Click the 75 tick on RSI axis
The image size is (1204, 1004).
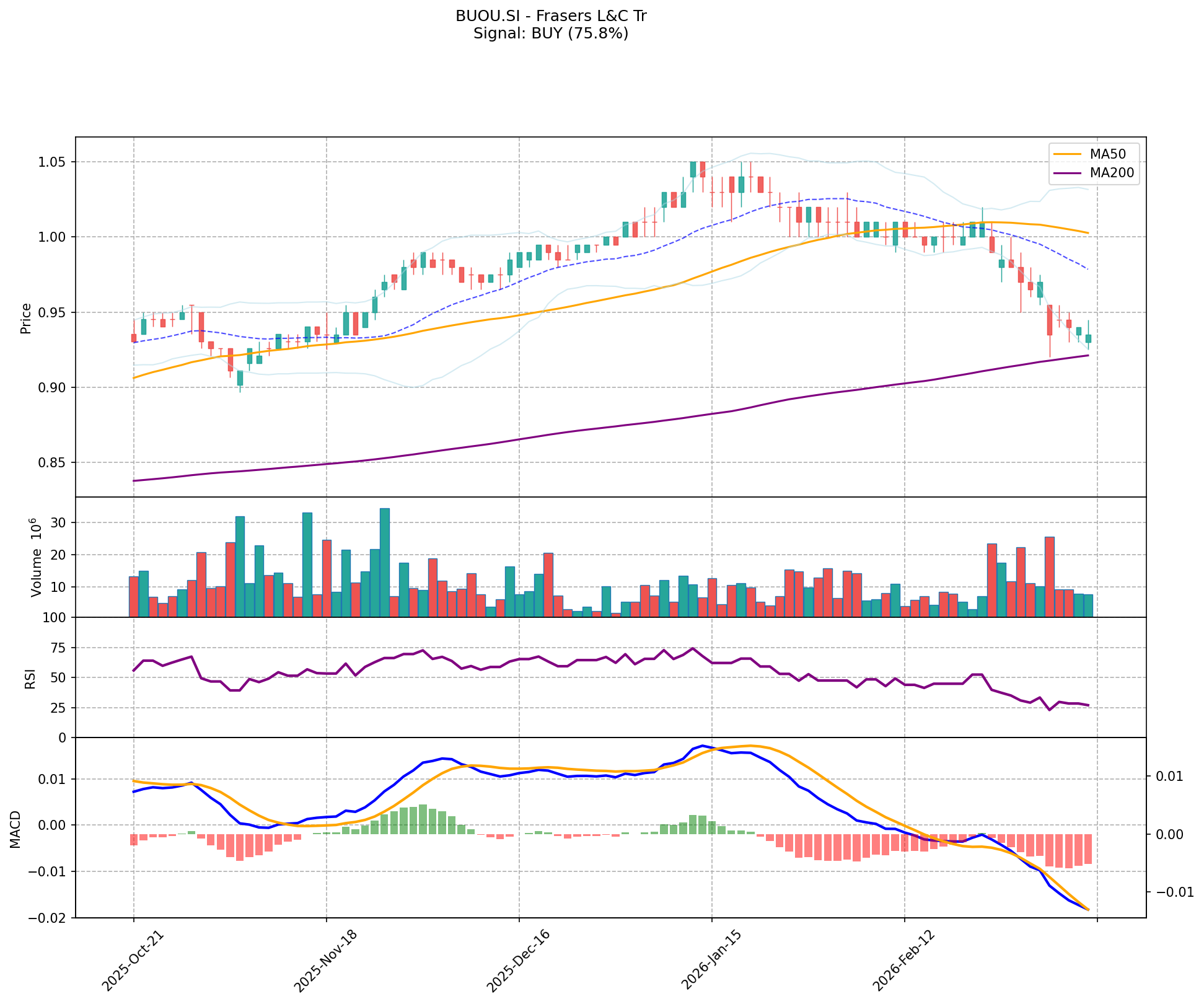click(x=59, y=648)
